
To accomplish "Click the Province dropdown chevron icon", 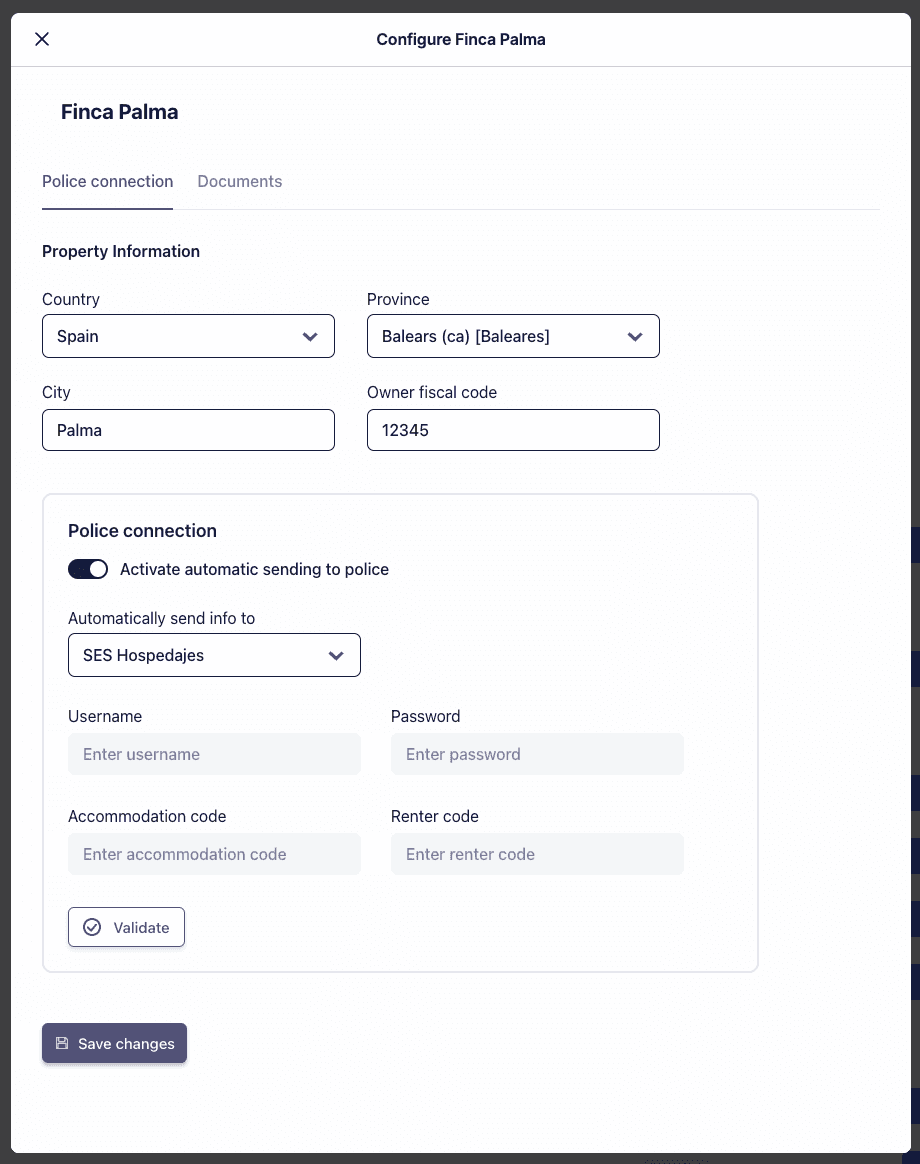I will coord(635,337).
